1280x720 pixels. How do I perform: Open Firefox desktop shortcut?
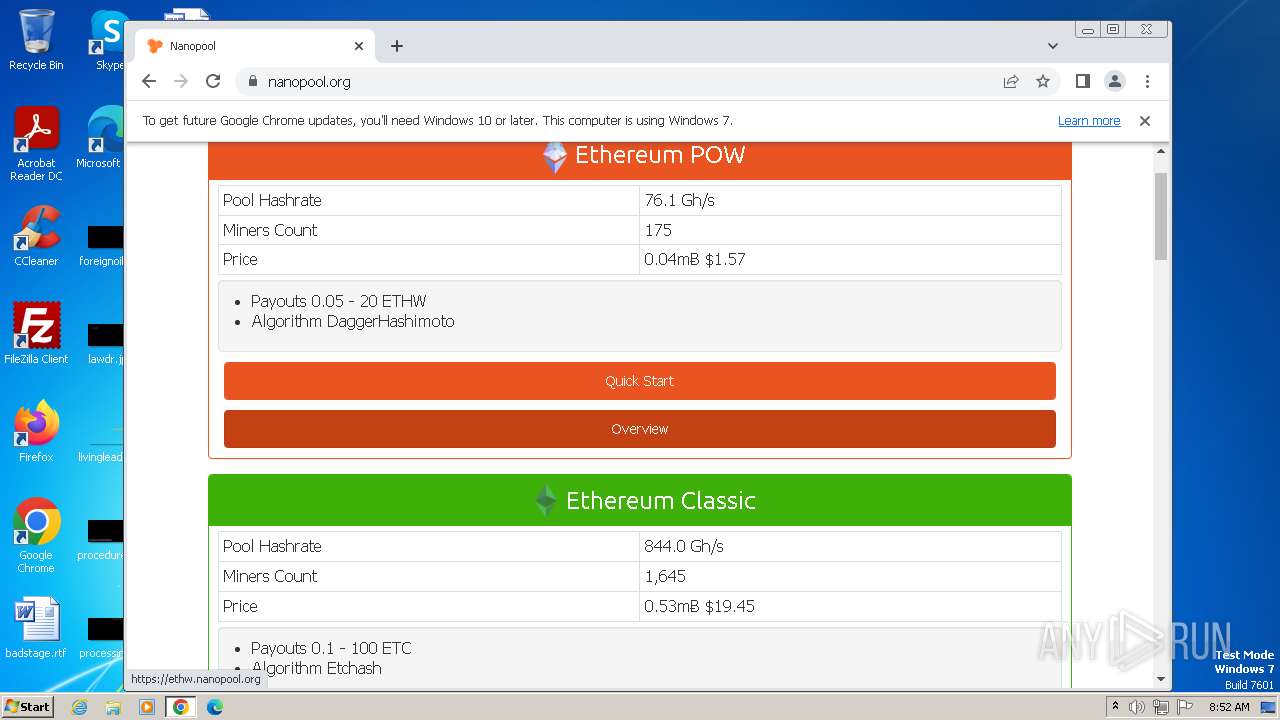[36, 431]
